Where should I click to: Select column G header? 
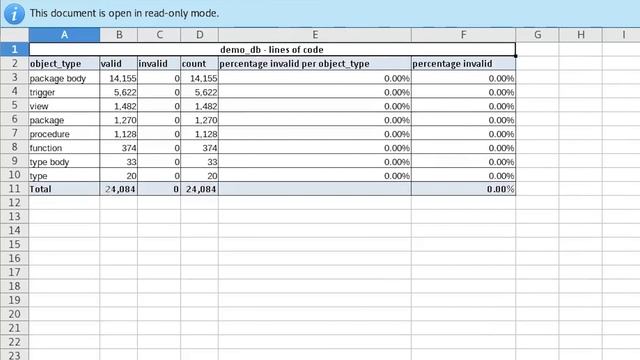[x=538, y=35]
